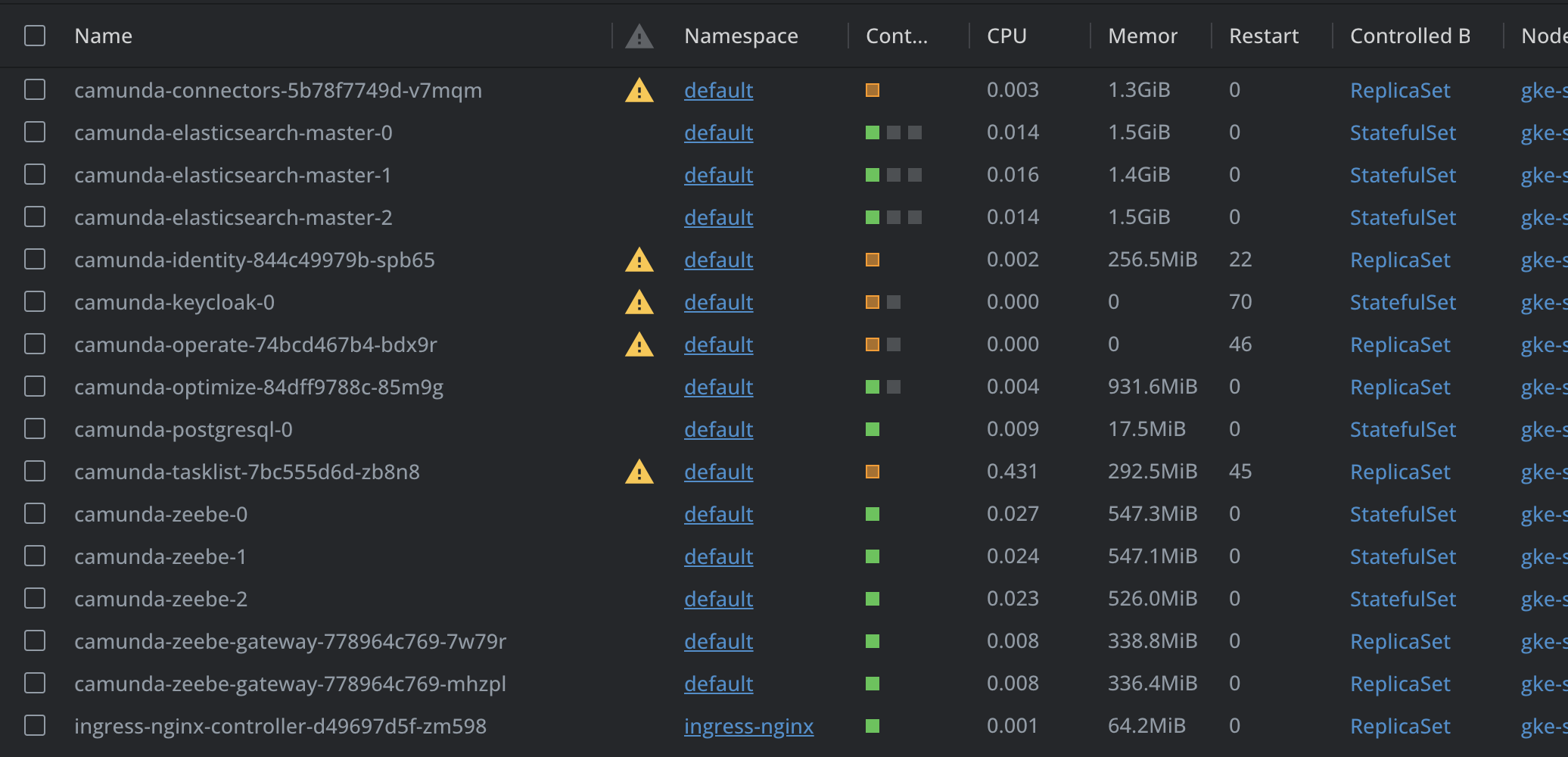Click green container status of camunda-zeebe-0

(x=873, y=514)
